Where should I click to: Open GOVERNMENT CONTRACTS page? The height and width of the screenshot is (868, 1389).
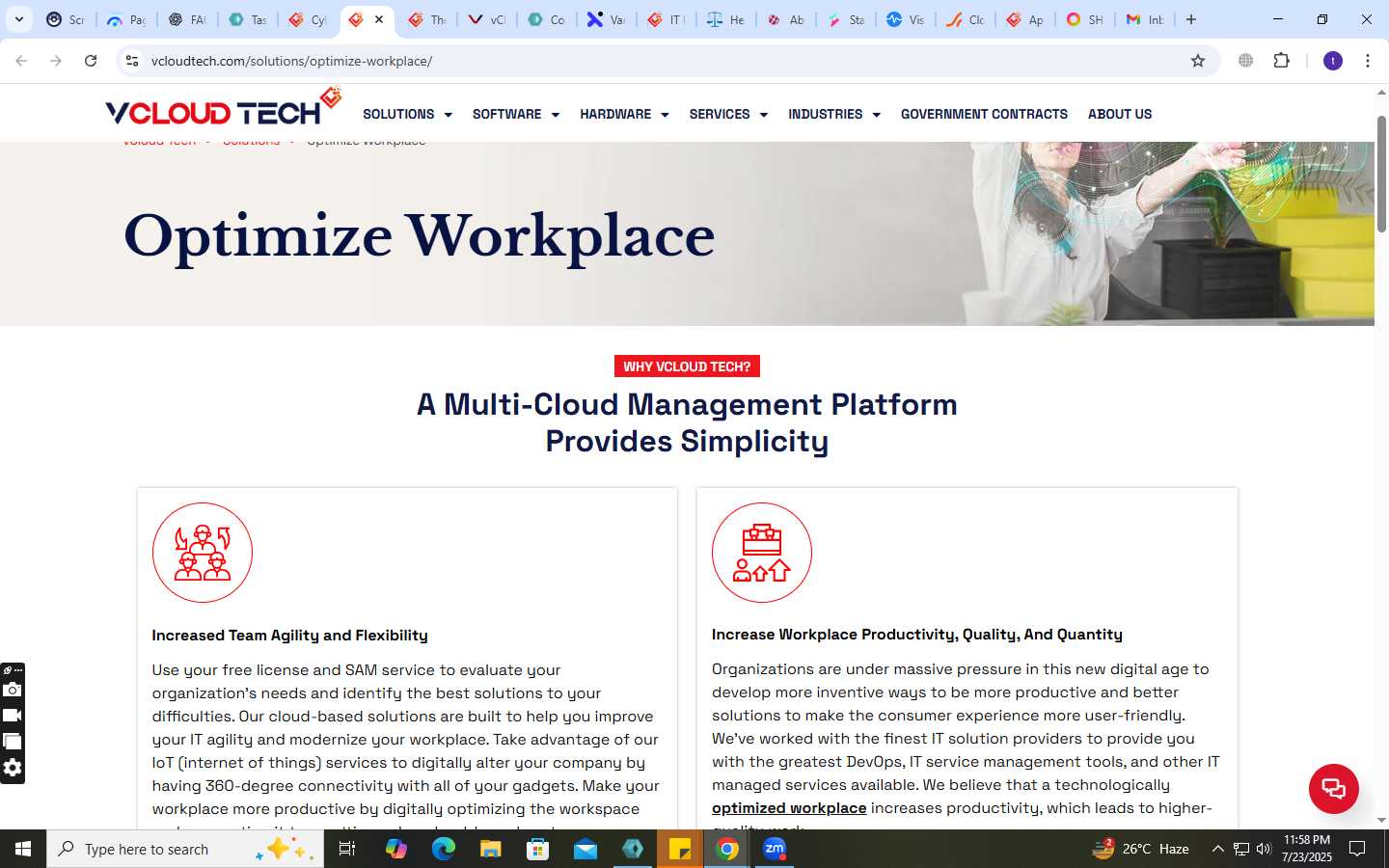coord(984,114)
